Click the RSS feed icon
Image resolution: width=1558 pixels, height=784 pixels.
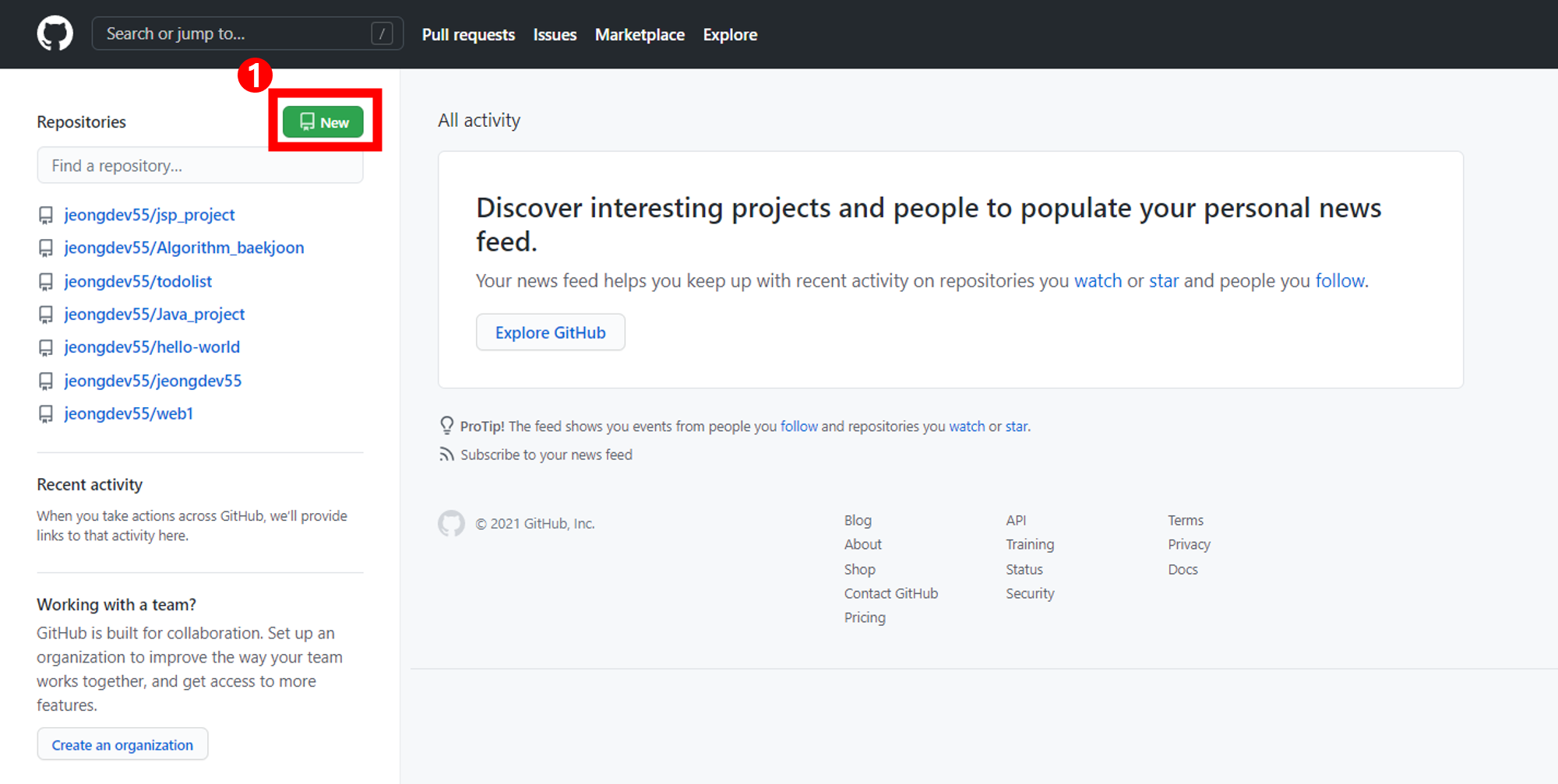[x=446, y=454]
